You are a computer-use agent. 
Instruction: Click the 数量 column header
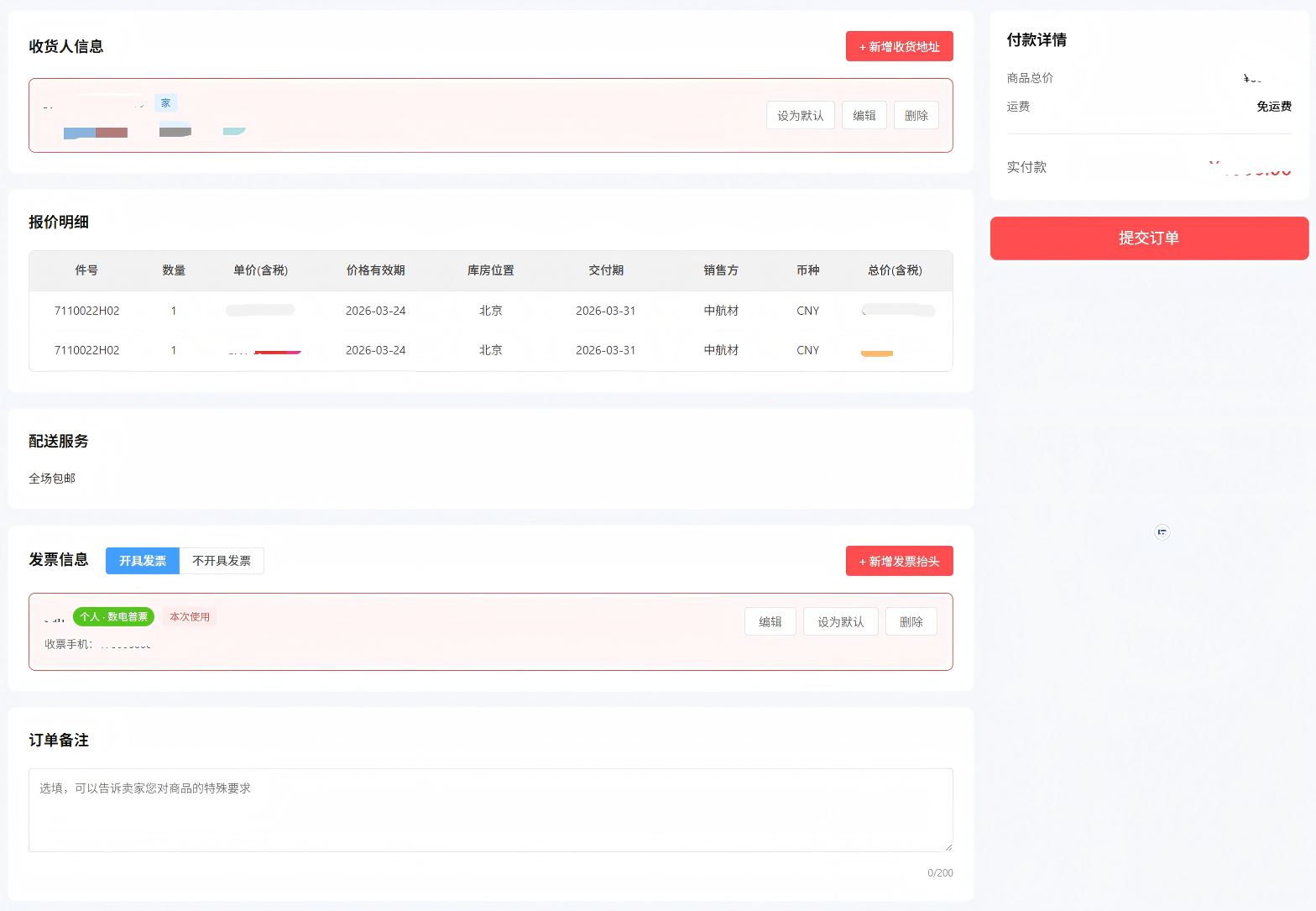point(174,270)
